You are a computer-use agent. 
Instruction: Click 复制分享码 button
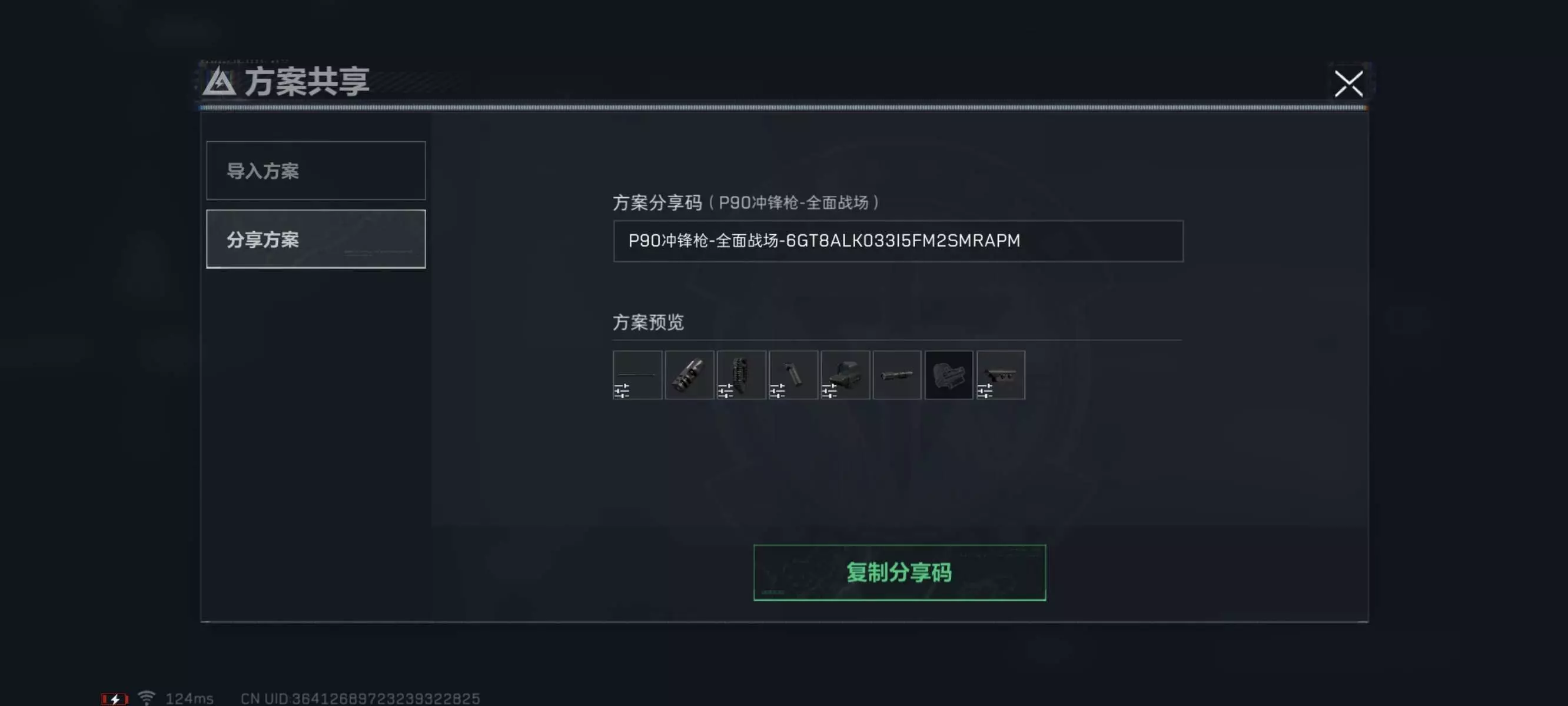click(899, 572)
